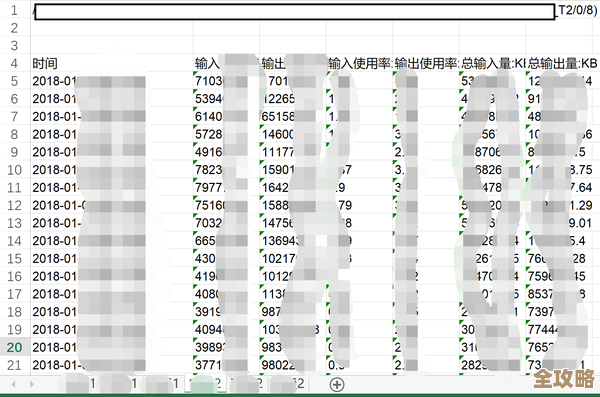This screenshot has width=600, height=397.
Task: Select row header 4
Action: pos(15,63)
